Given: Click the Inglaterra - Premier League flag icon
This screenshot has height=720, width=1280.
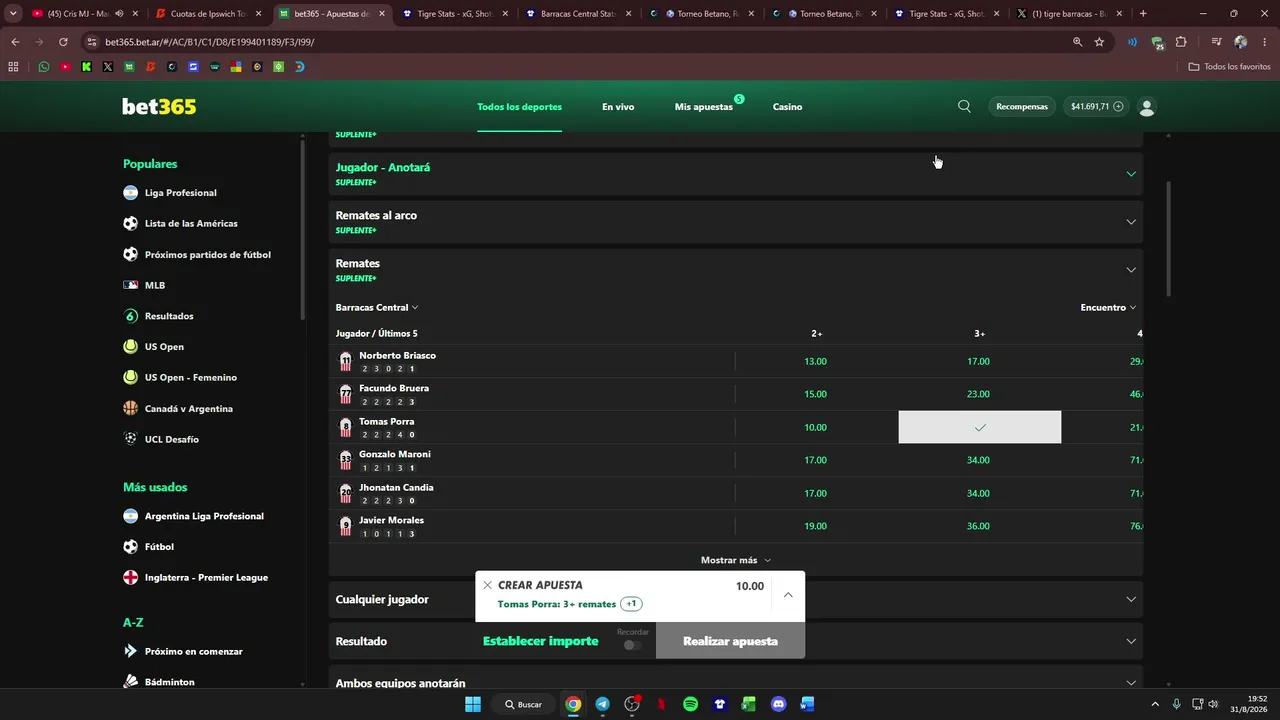Looking at the screenshot, I should pyautogui.click(x=130, y=577).
